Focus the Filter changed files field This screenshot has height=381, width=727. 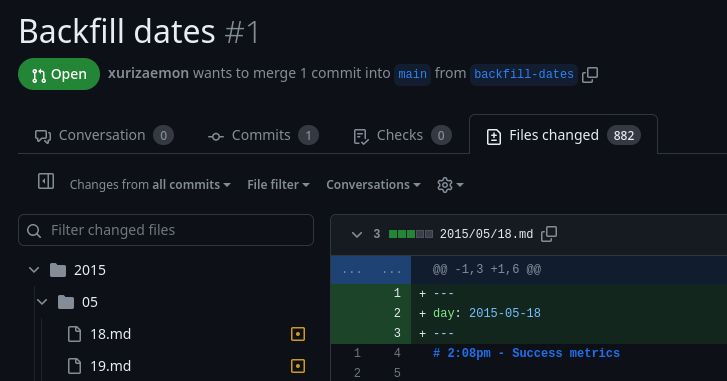(166, 230)
